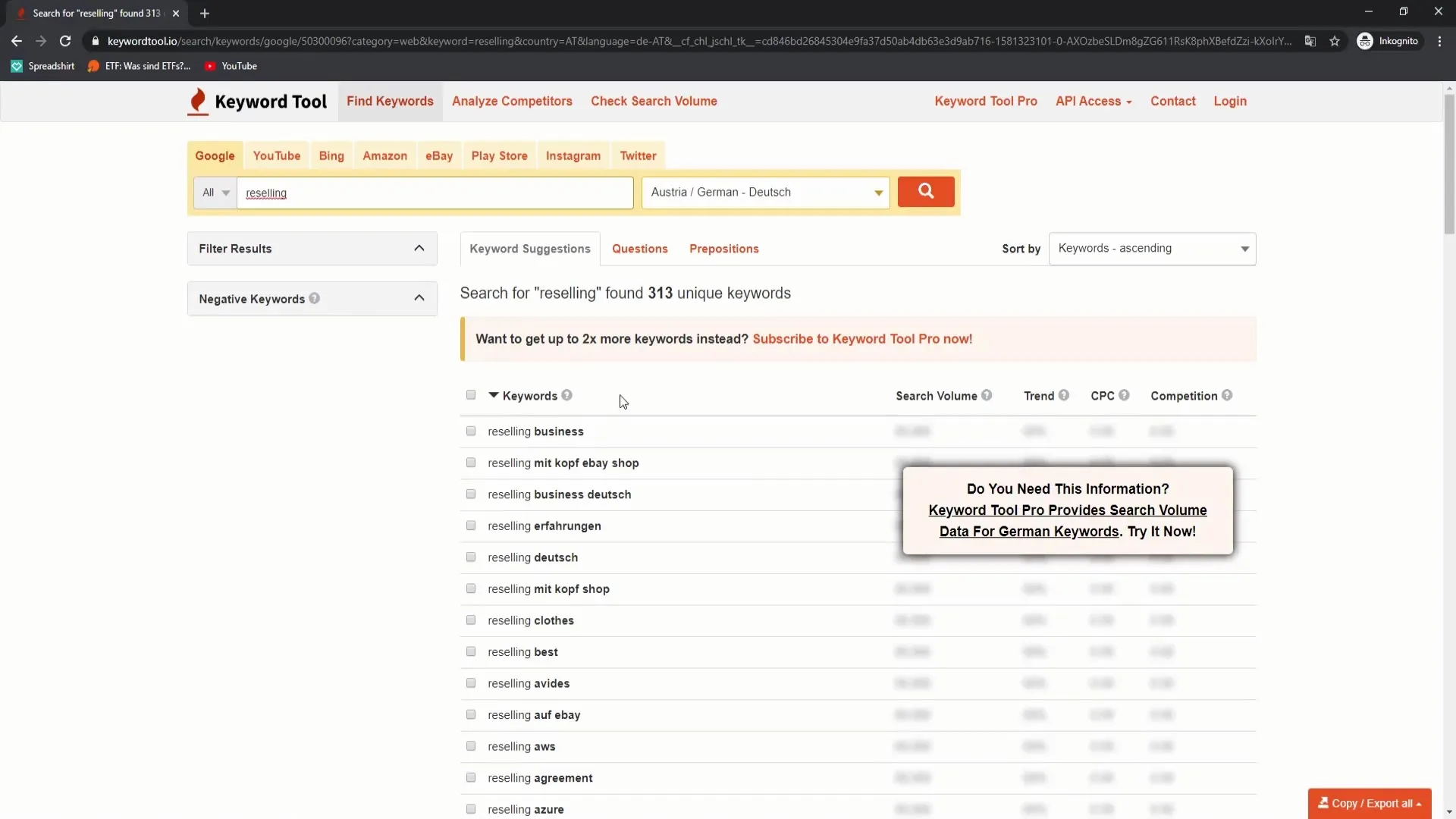Click the browser forward arrow
1456x819 pixels.
[x=41, y=41]
